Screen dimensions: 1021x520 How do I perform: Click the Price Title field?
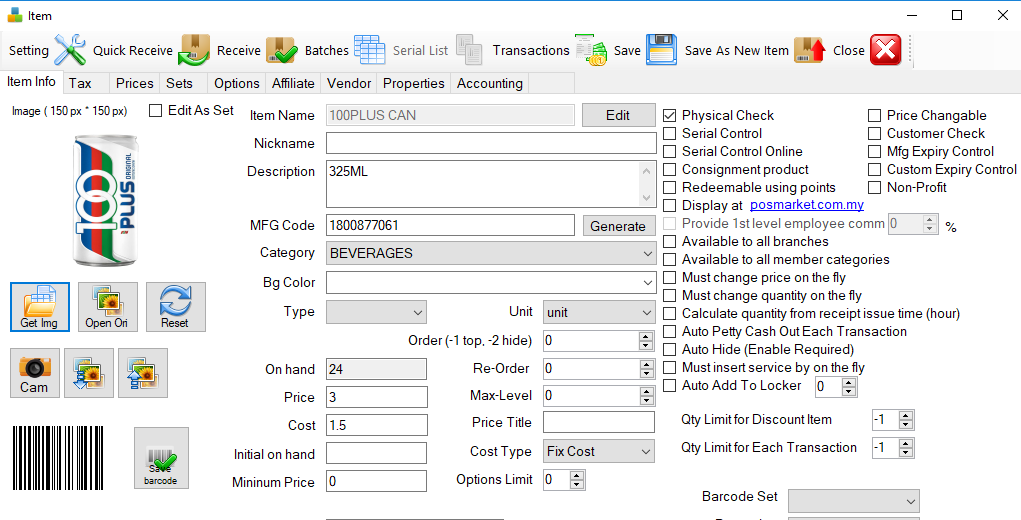point(598,422)
